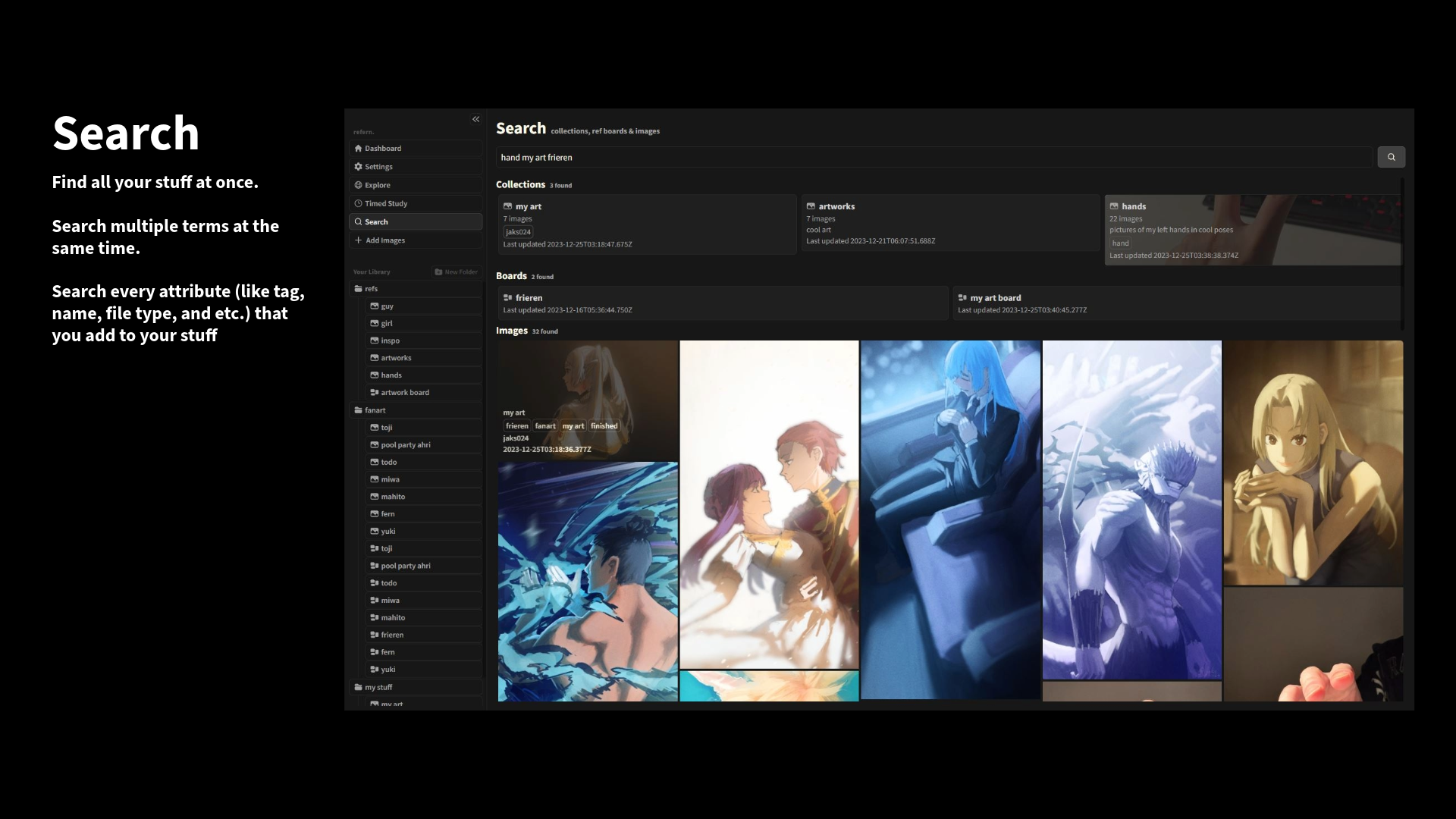This screenshot has height=819, width=1456.
Task: Select the blue water back-view image
Action: (x=588, y=582)
